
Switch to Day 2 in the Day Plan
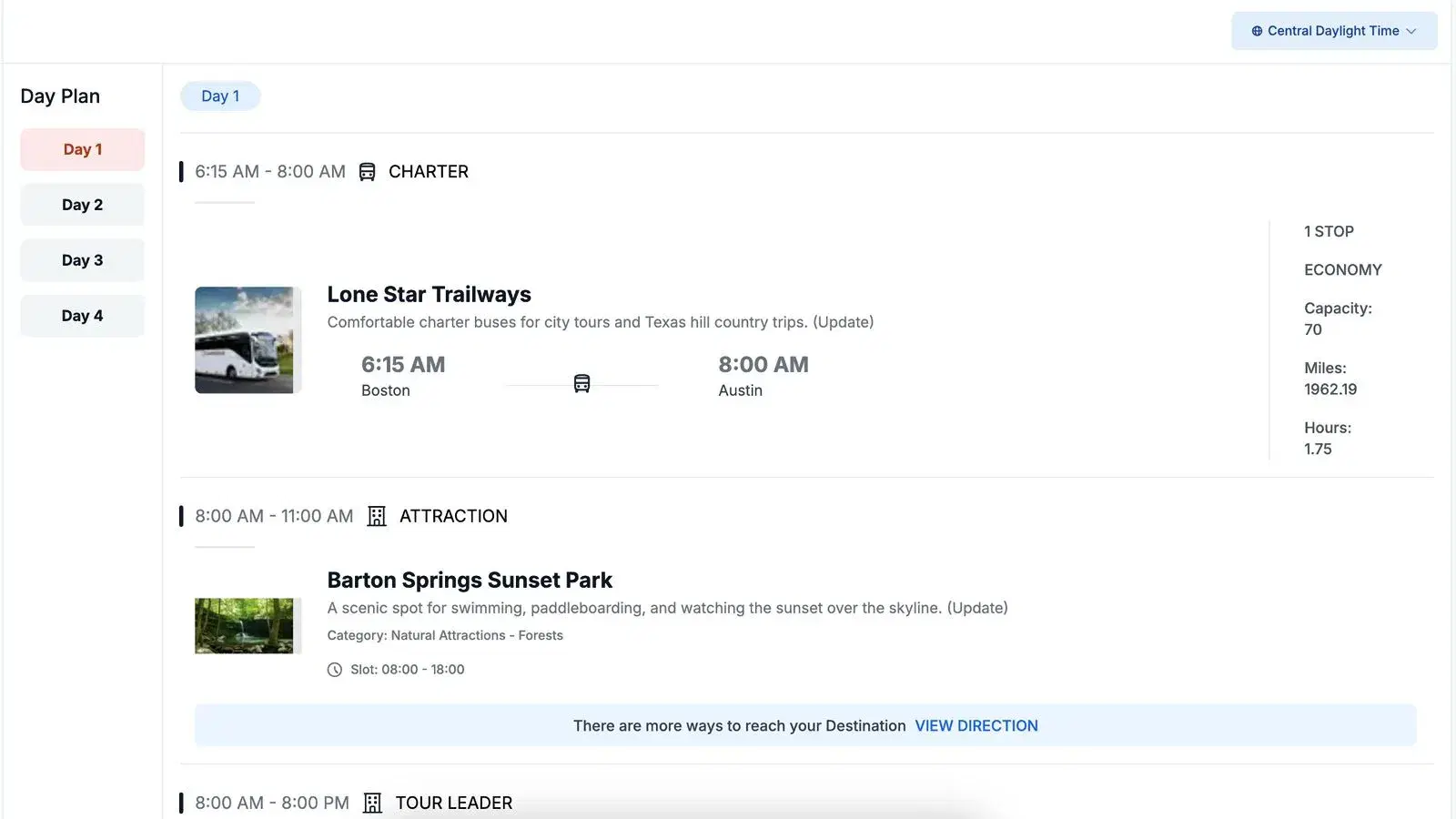click(x=82, y=204)
